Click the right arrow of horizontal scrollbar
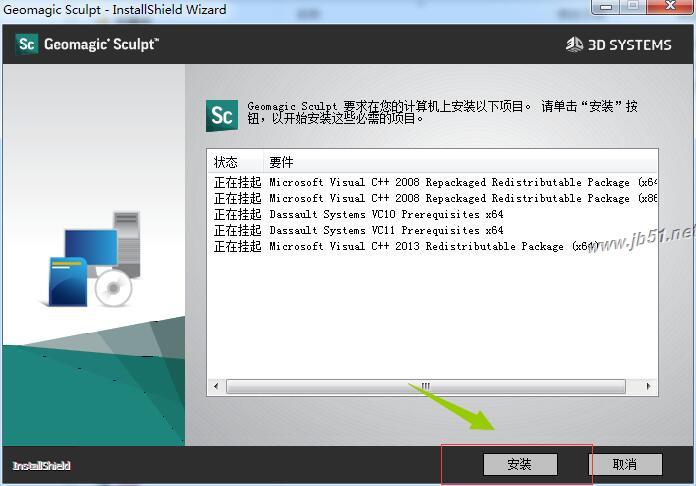Screen dimensions: 696x486 point(648,386)
